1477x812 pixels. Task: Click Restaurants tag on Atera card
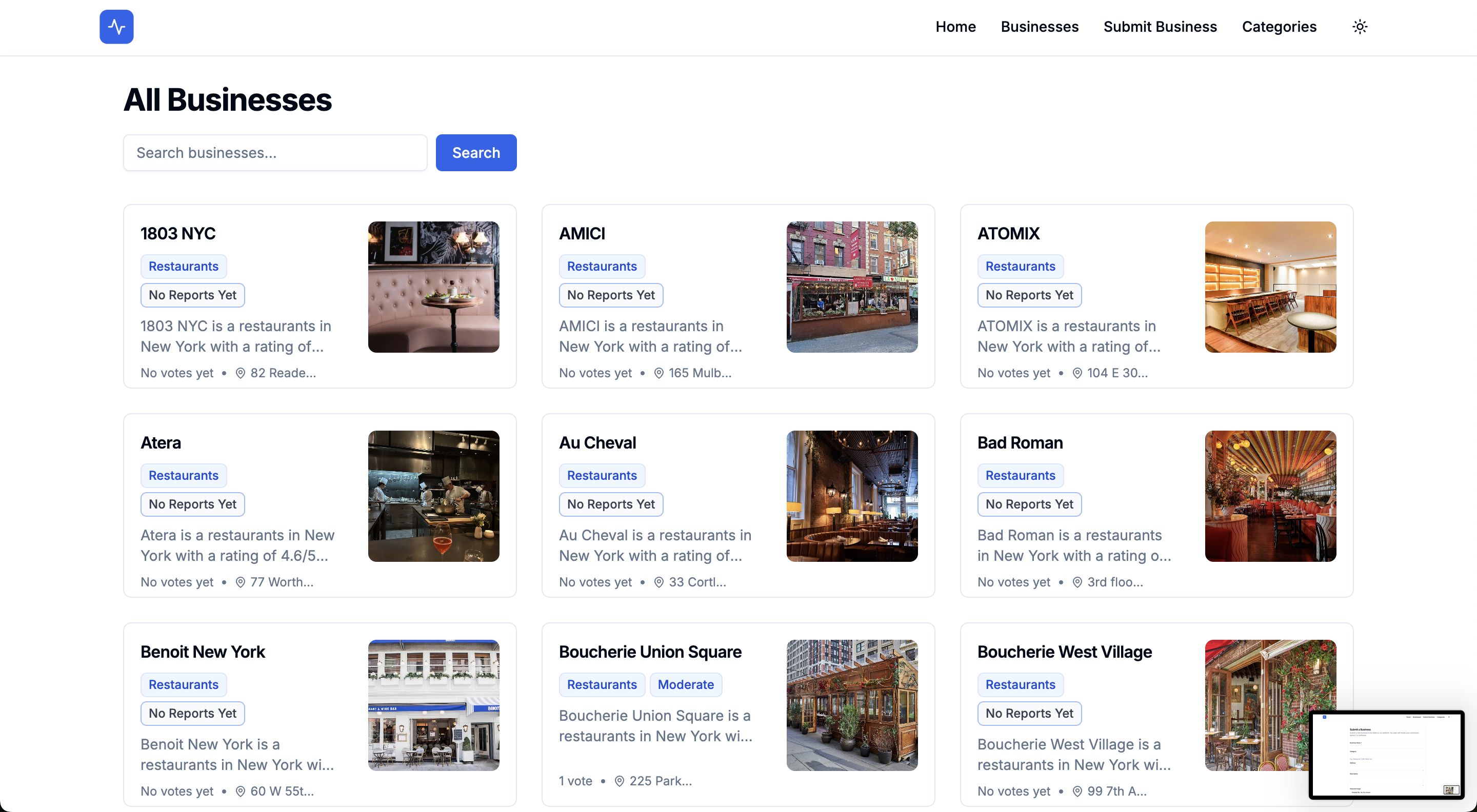[x=184, y=476]
